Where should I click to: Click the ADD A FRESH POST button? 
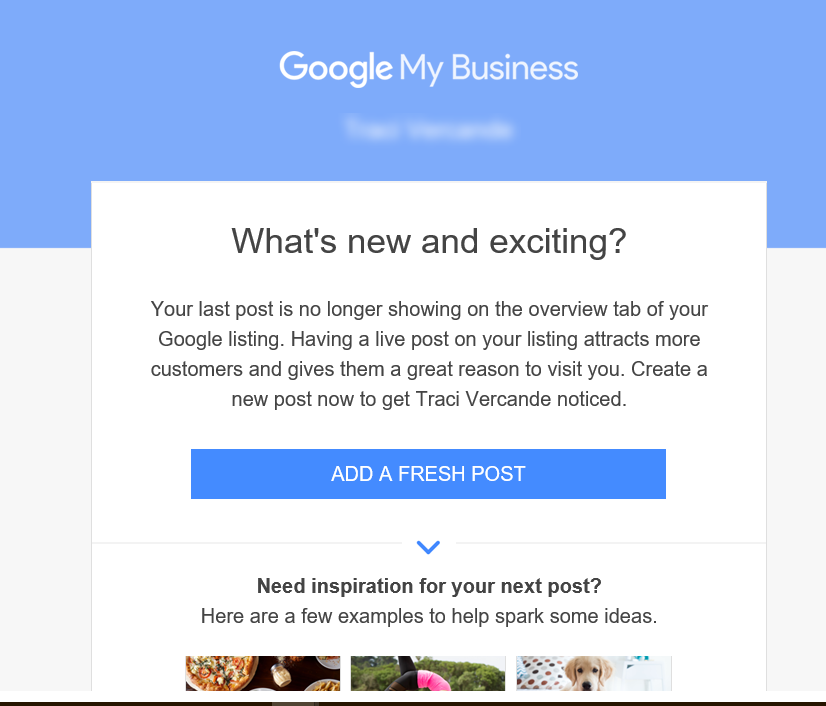click(x=428, y=474)
